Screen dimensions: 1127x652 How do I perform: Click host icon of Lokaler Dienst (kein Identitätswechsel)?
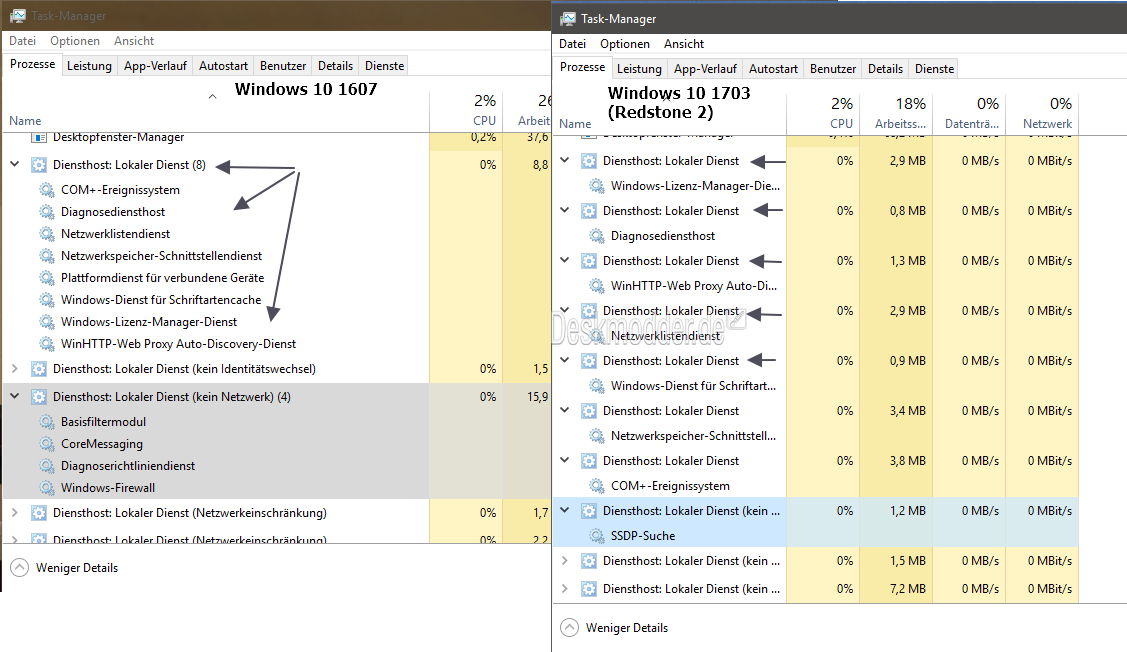click(x=39, y=369)
